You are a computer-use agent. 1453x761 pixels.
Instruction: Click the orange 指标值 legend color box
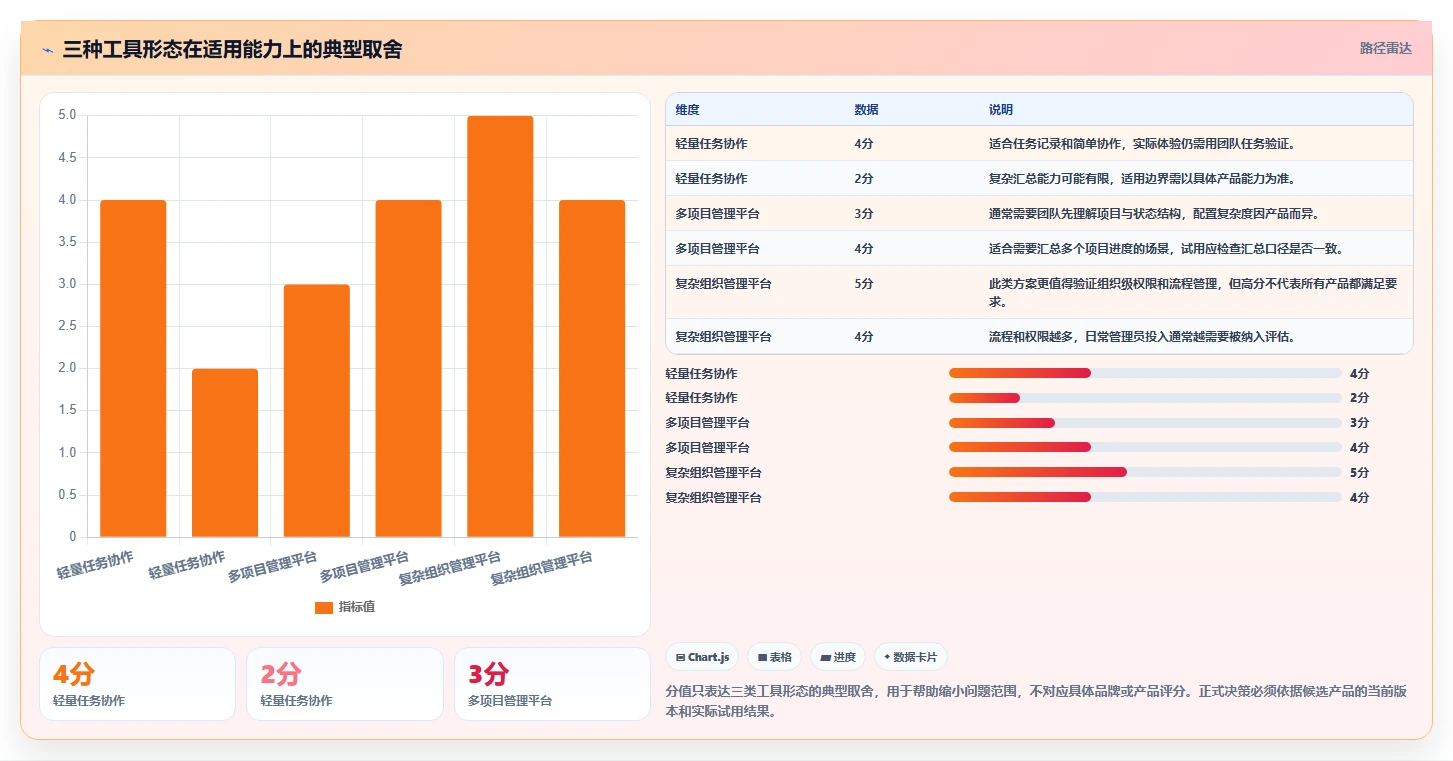tap(323, 607)
